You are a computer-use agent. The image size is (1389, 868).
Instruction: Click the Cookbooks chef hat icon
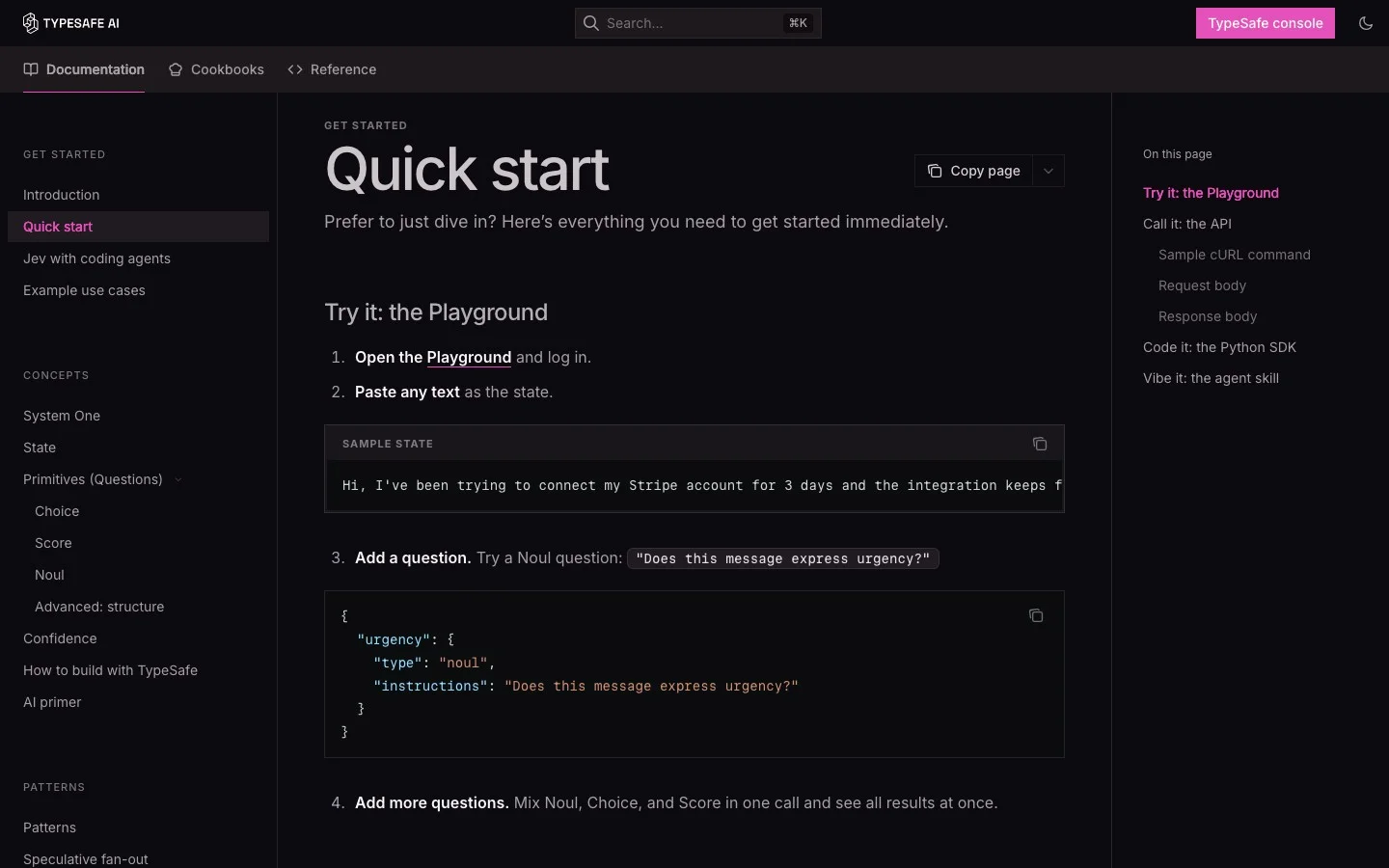(x=176, y=69)
